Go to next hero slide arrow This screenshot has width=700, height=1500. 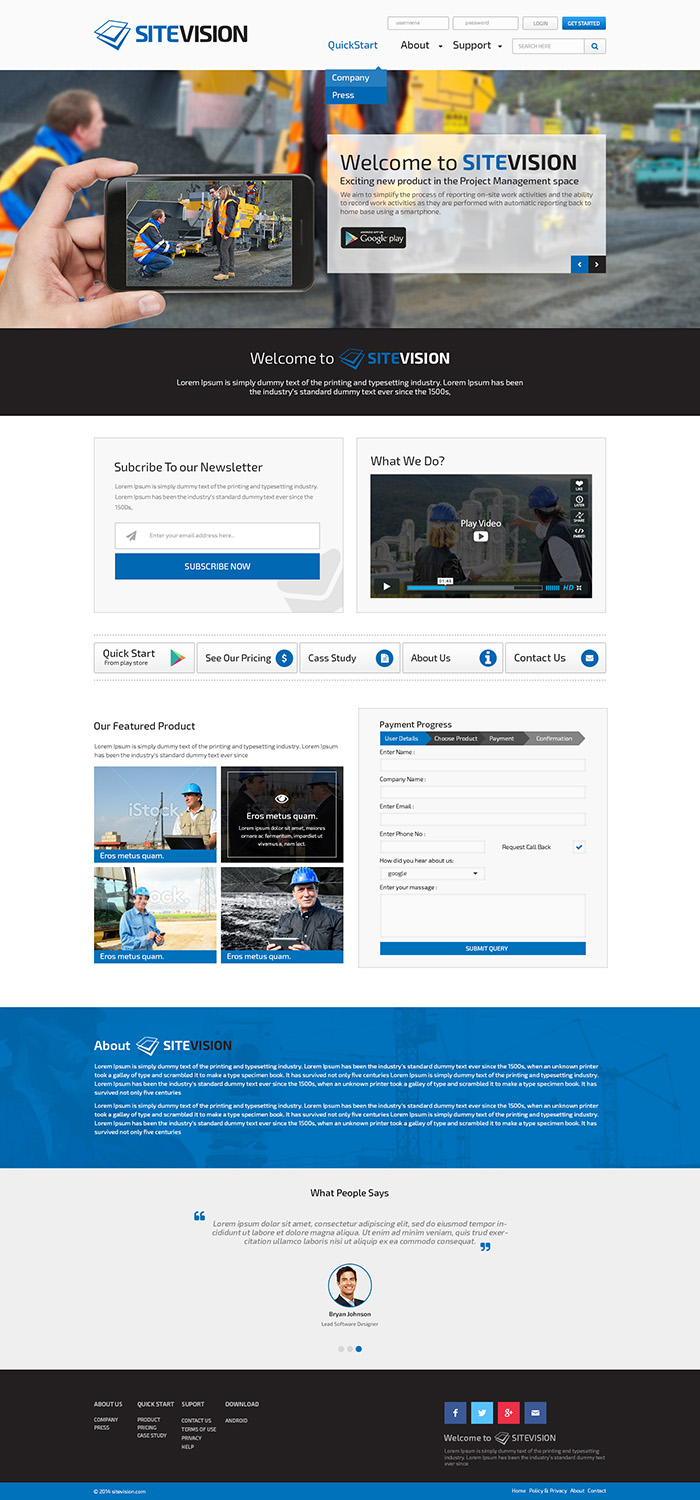(597, 264)
